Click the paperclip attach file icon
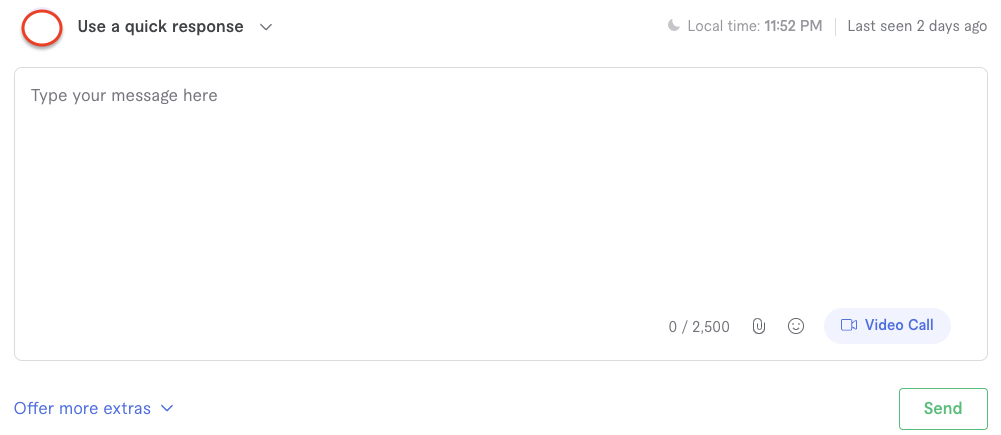 tap(759, 326)
